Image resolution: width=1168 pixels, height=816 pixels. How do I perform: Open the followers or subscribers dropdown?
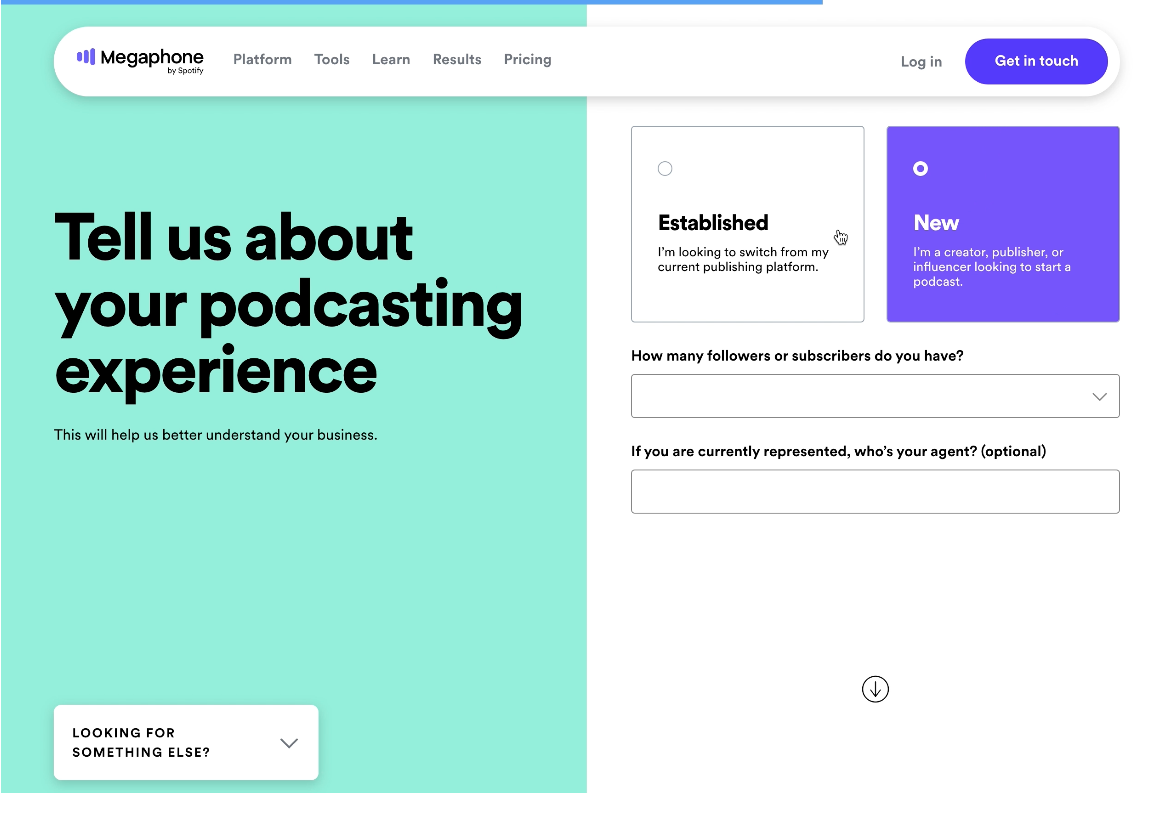875,396
